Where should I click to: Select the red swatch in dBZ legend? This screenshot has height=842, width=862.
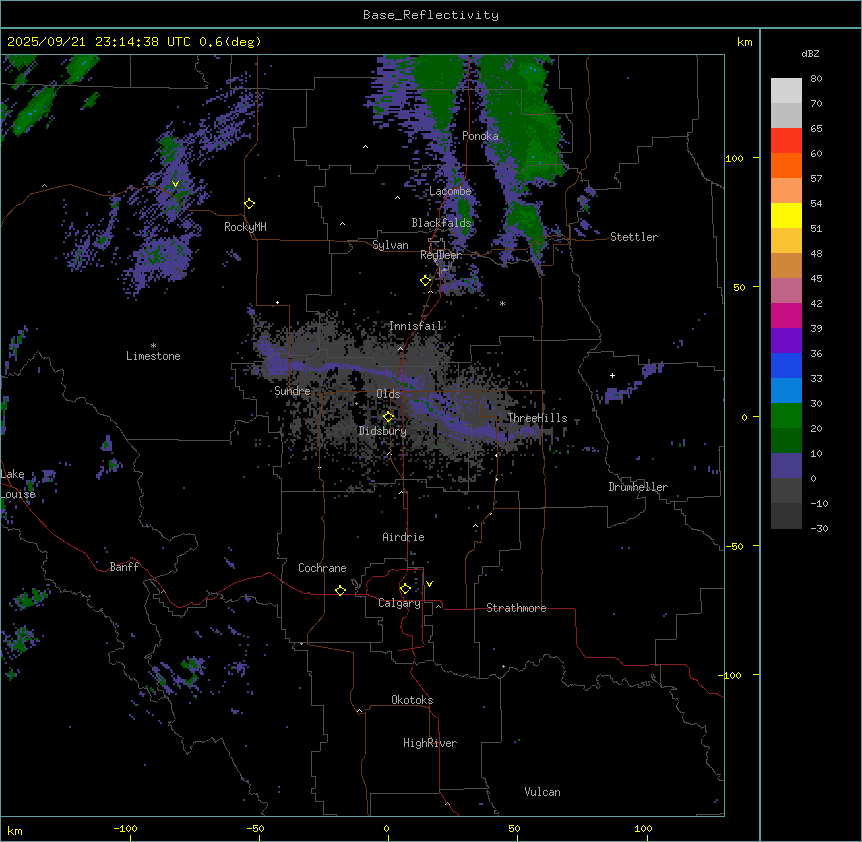coord(786,140)
